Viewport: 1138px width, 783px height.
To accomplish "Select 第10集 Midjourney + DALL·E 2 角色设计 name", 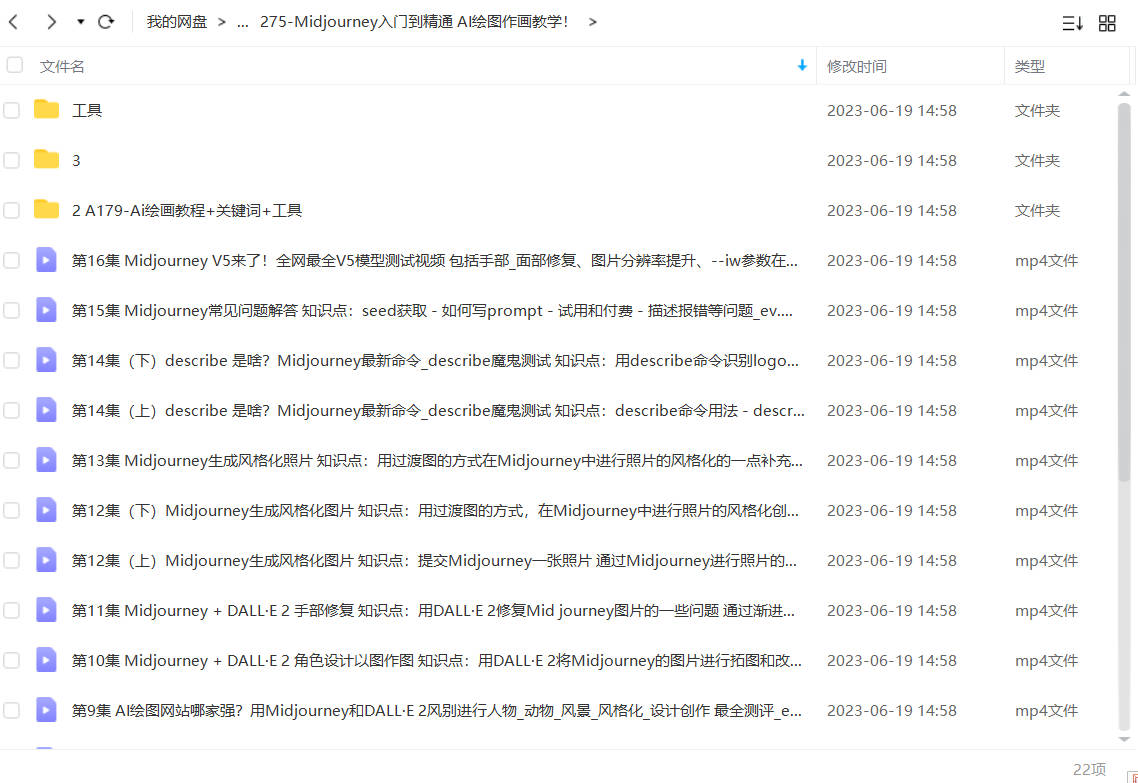I will click(436, 661).
